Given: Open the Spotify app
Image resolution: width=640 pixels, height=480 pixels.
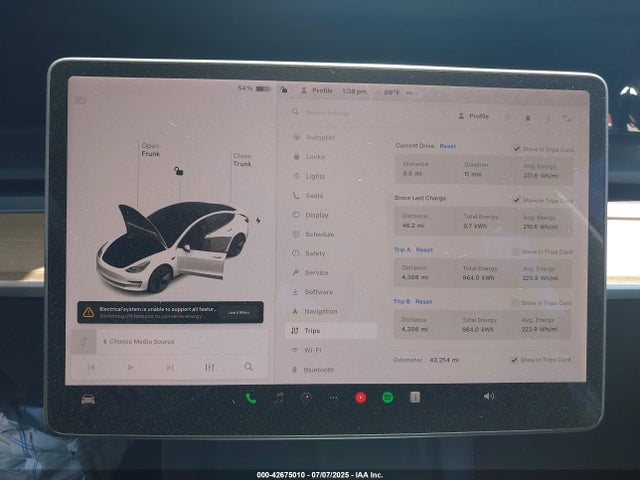Looking at the screenshot, I should (388, 397).
